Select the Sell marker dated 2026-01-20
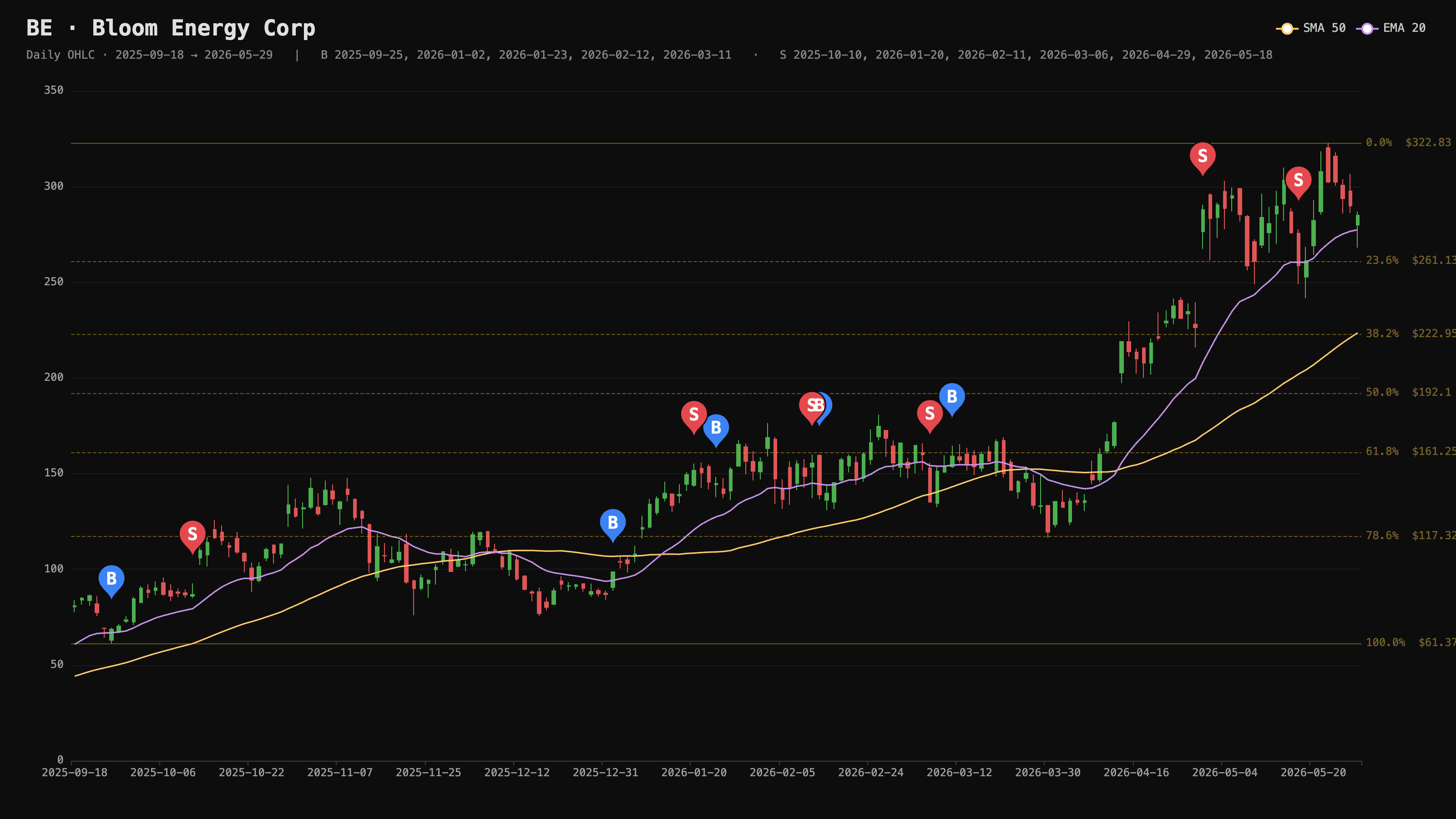Image resolution: width=1456 pixels, height=819 pixels. tap(693, 417)
